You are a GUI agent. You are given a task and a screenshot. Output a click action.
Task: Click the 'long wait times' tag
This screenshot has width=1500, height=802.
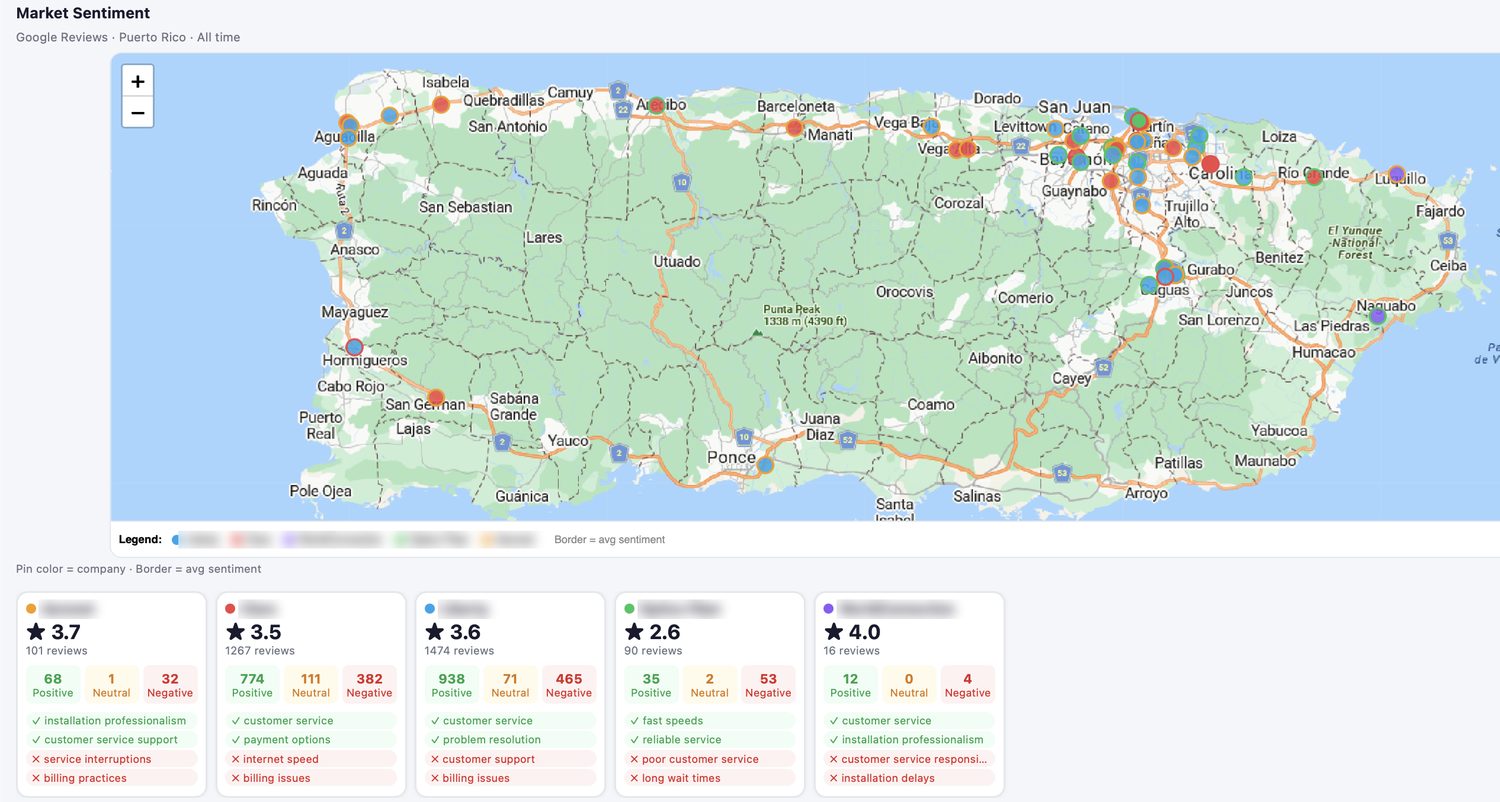coord(710,778)
